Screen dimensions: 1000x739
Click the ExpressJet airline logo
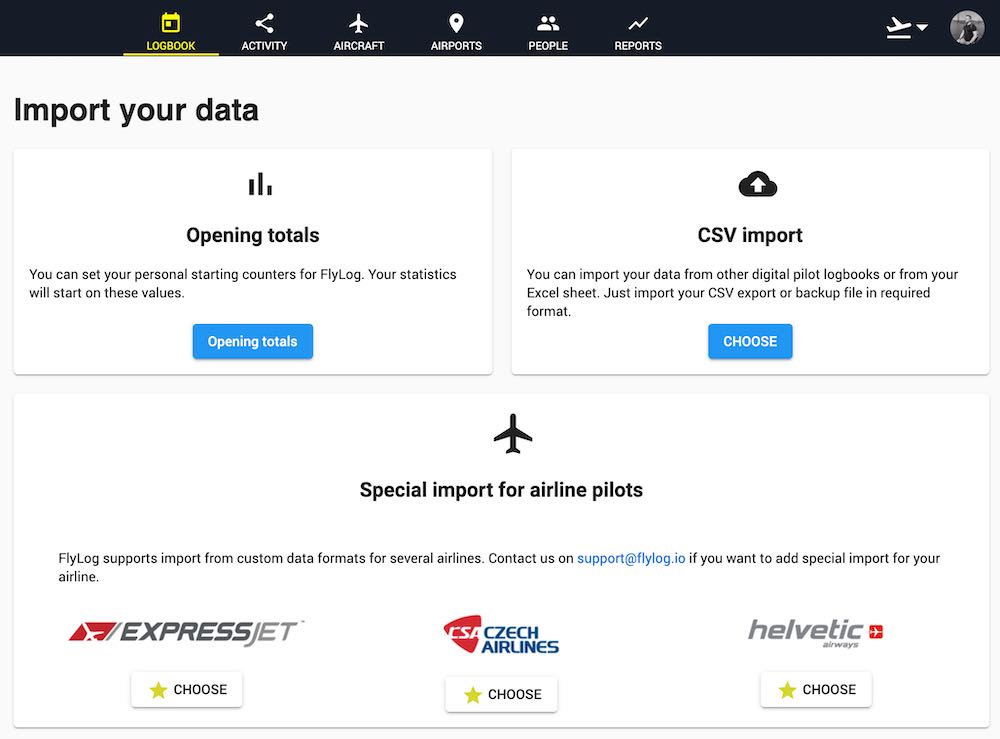(186, 631)
